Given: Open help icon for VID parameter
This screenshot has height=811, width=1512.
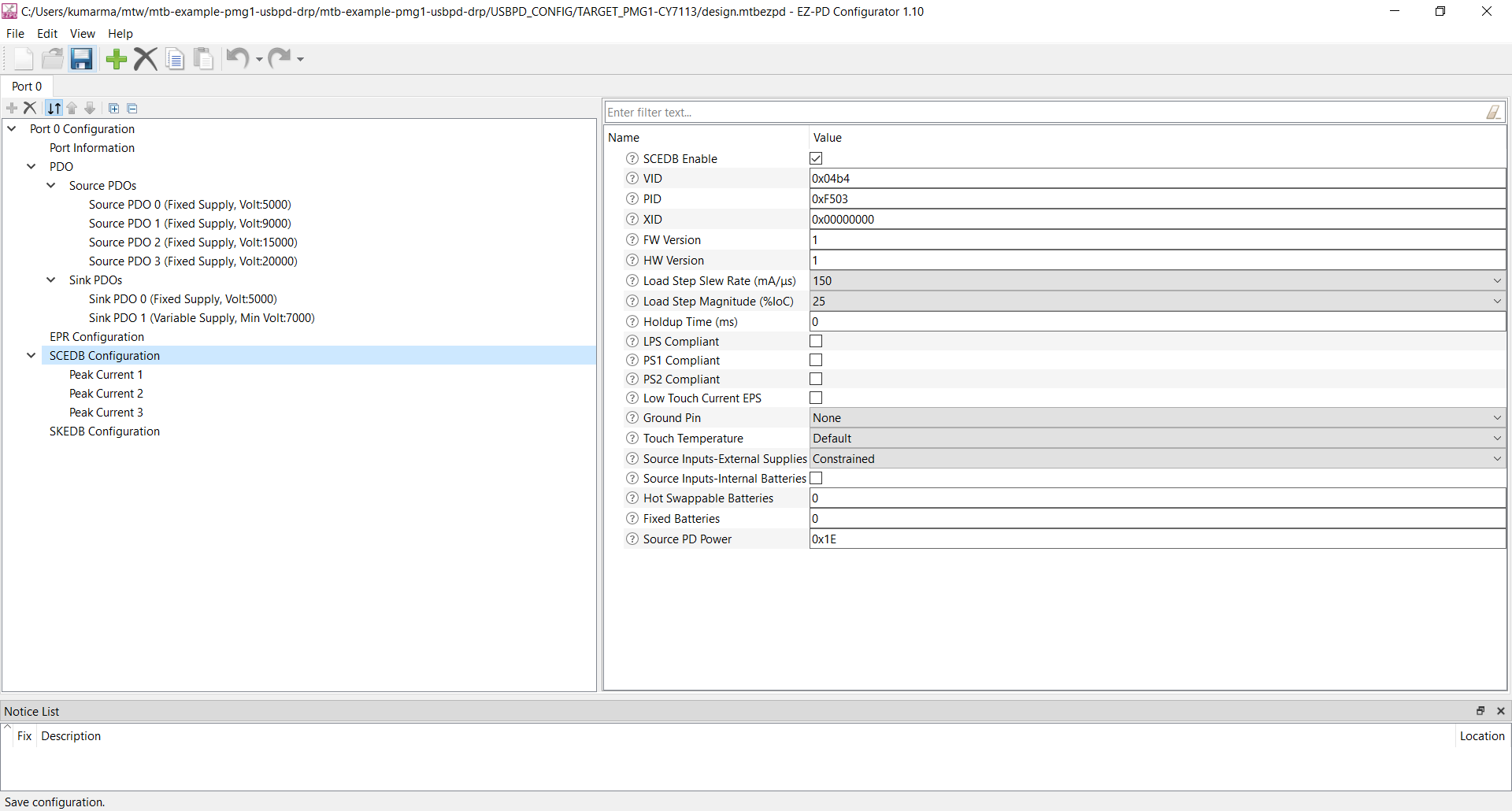Looking at the screenshot, I should [632, 179].
